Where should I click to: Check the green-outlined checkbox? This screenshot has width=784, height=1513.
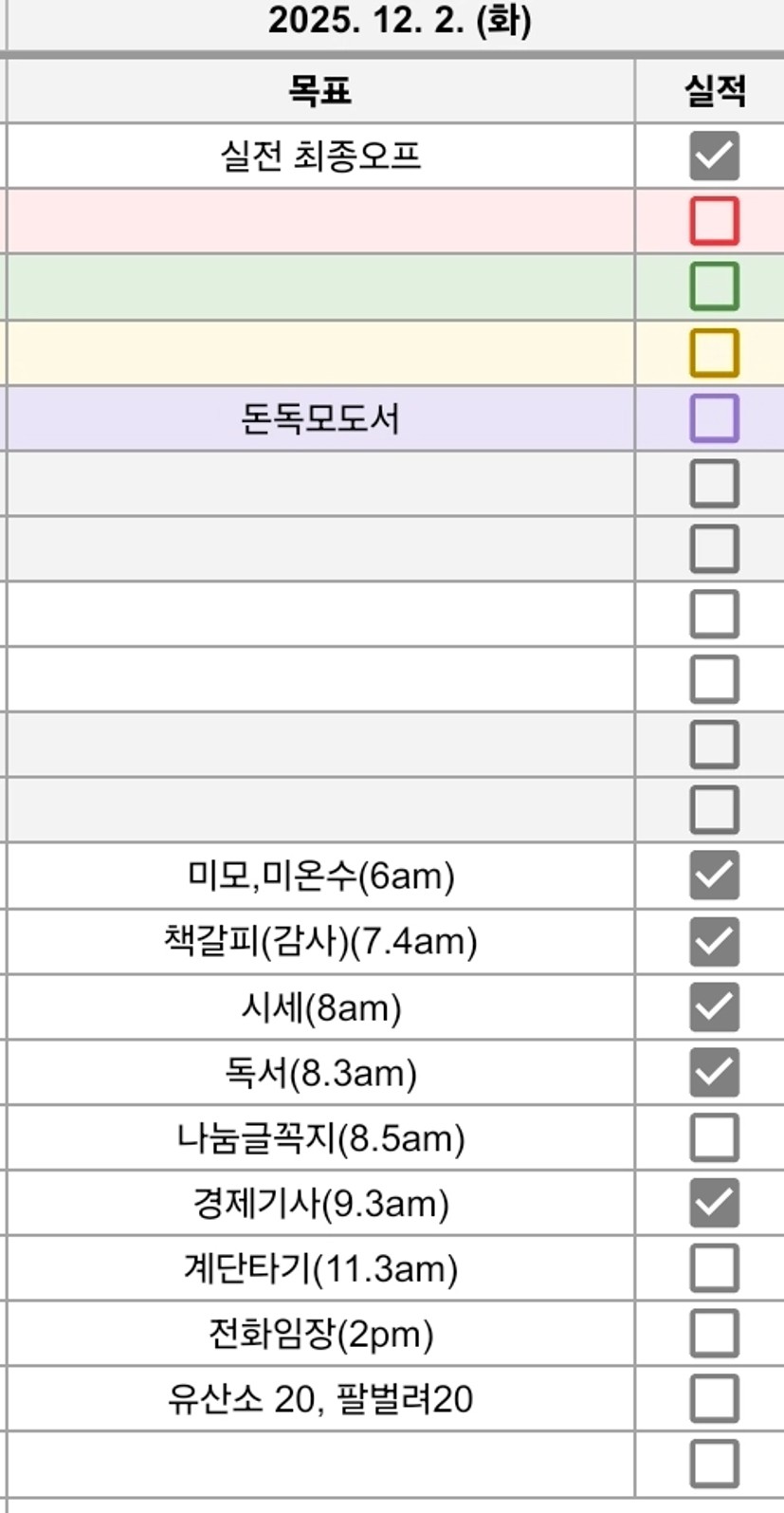(x=714, y=286)
